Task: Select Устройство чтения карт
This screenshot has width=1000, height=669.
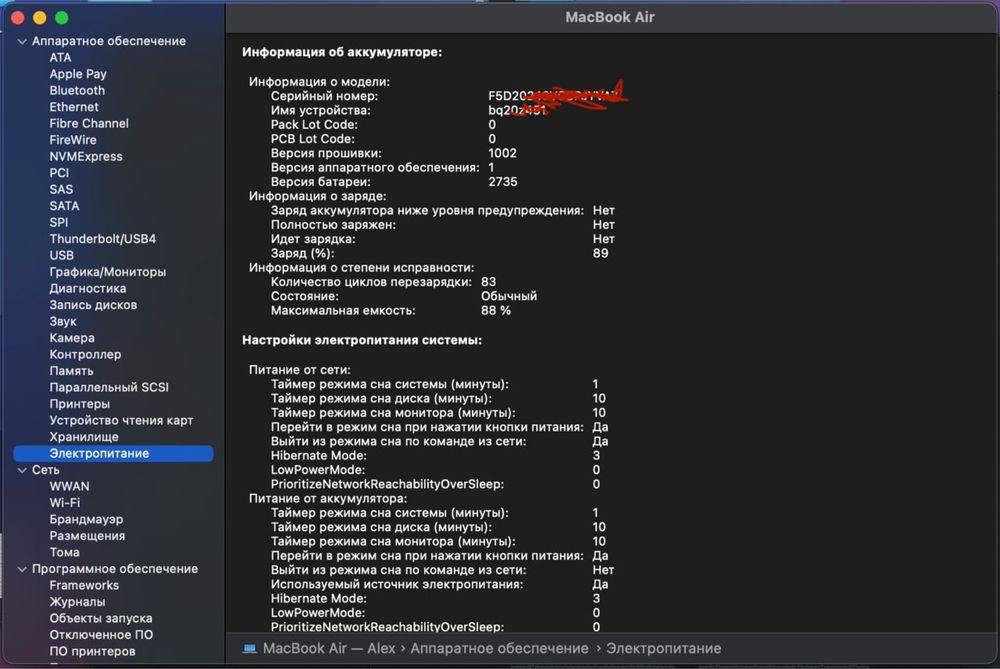Action: [121, 420]
